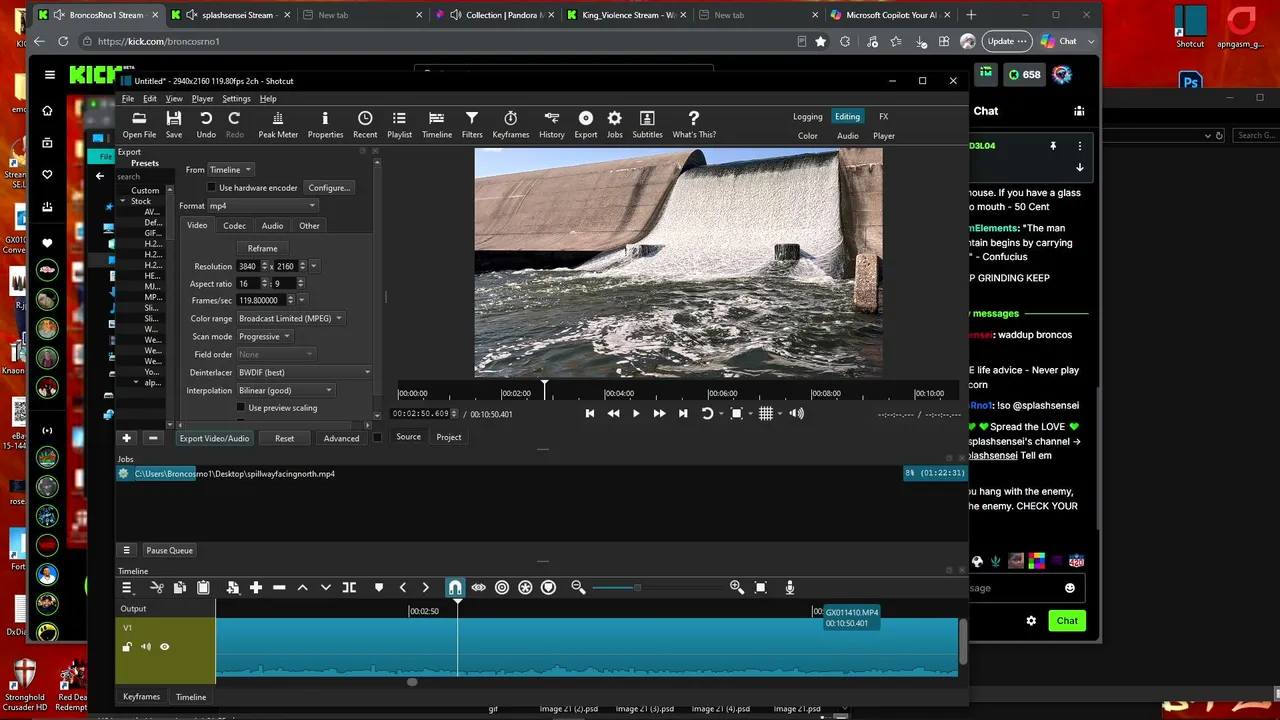Mute track V1 speaker icon
1280x720 pixels.
(x=146, y=647)
